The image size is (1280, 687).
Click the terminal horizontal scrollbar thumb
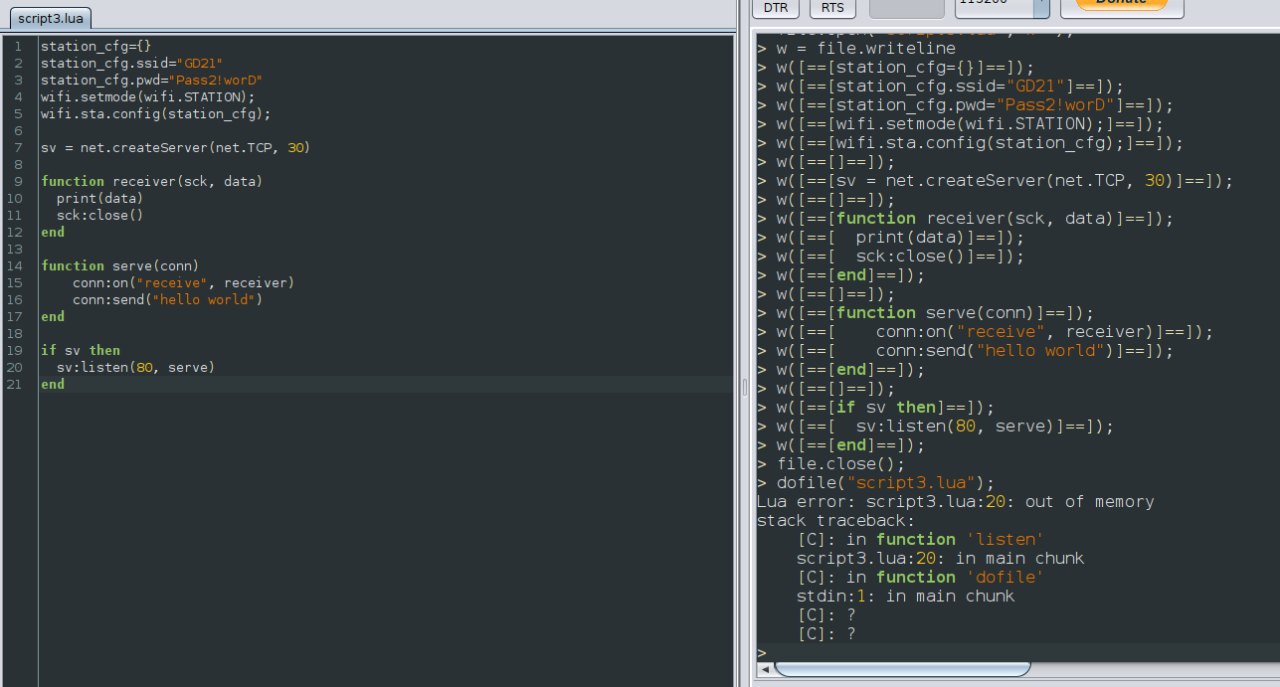(902, 669)
